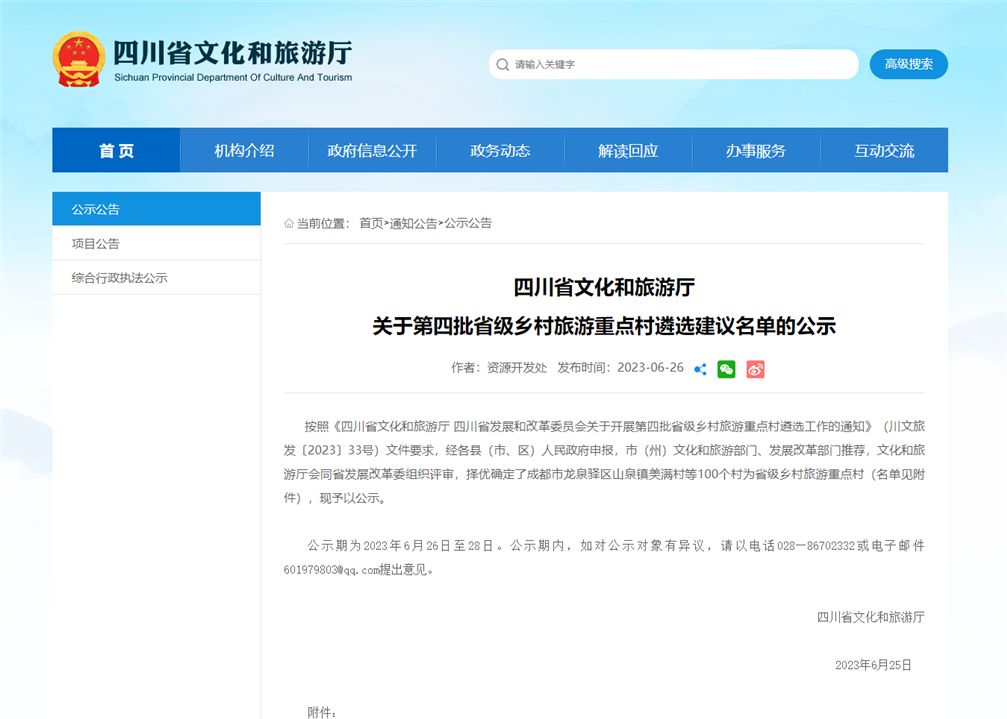The width and height of the screenshot is (1007, 719).
Task: Open 互动交流 navigation item
Action: tap(884, 151)
